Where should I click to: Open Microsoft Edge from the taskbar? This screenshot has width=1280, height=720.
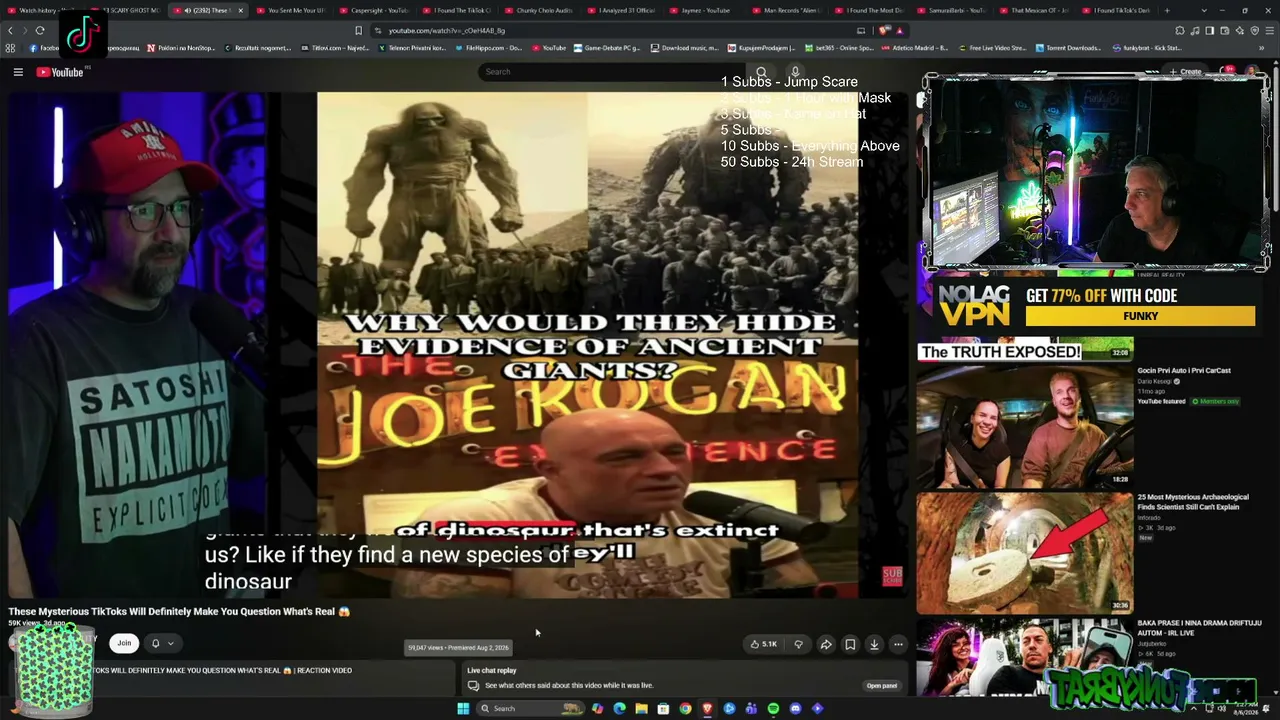click(x=619, y=709)
